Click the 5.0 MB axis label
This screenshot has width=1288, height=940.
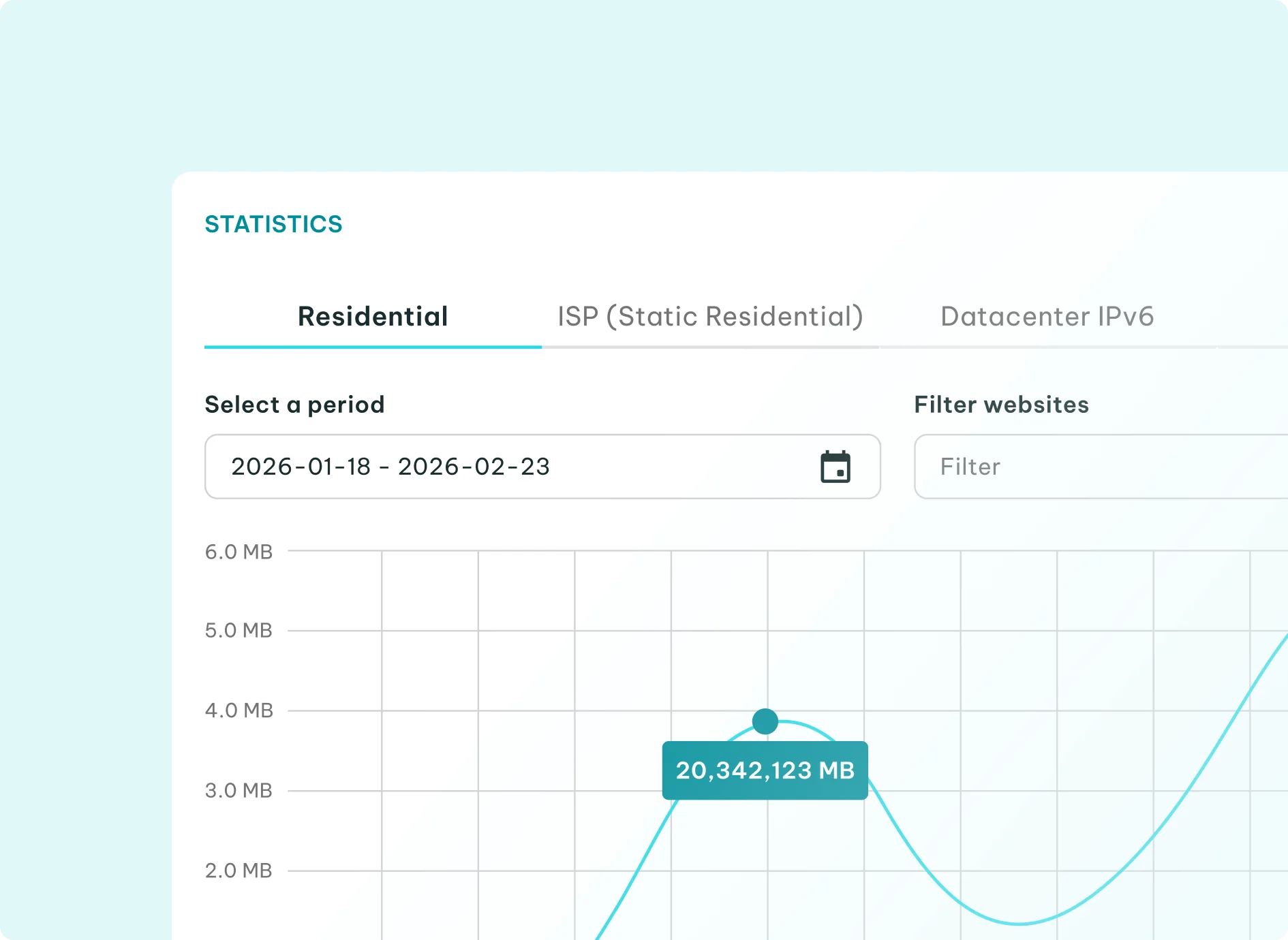pos(239,631)
